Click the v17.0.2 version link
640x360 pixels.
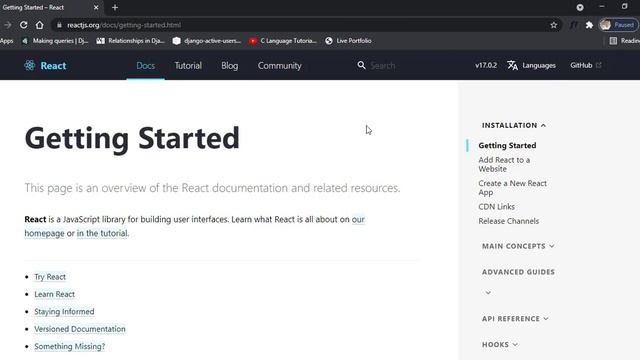486,65
